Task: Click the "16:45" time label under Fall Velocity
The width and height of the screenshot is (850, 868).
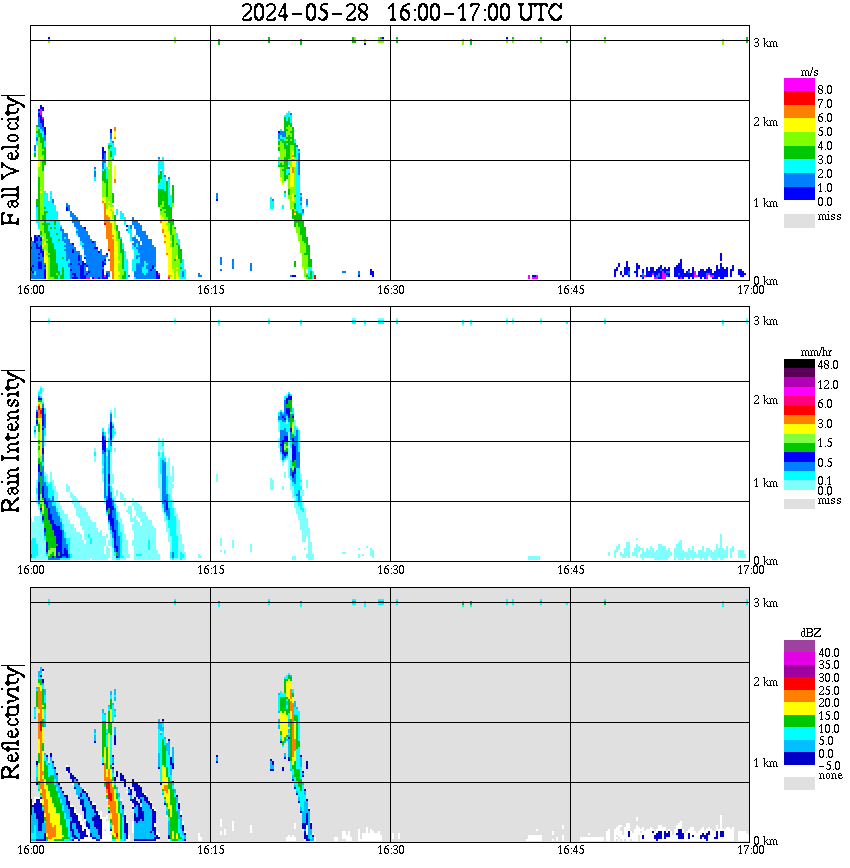Action: [x=570, y=290]
